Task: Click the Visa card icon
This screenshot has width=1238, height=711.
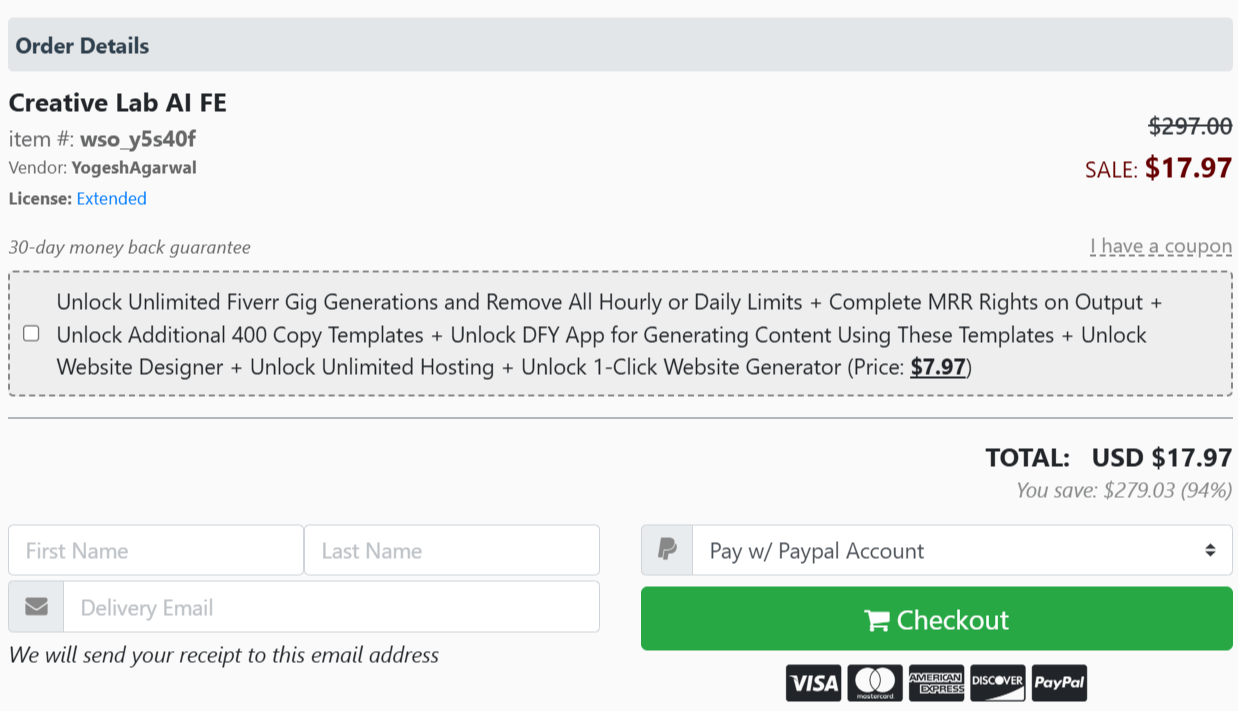Action: tap(813, 683)
